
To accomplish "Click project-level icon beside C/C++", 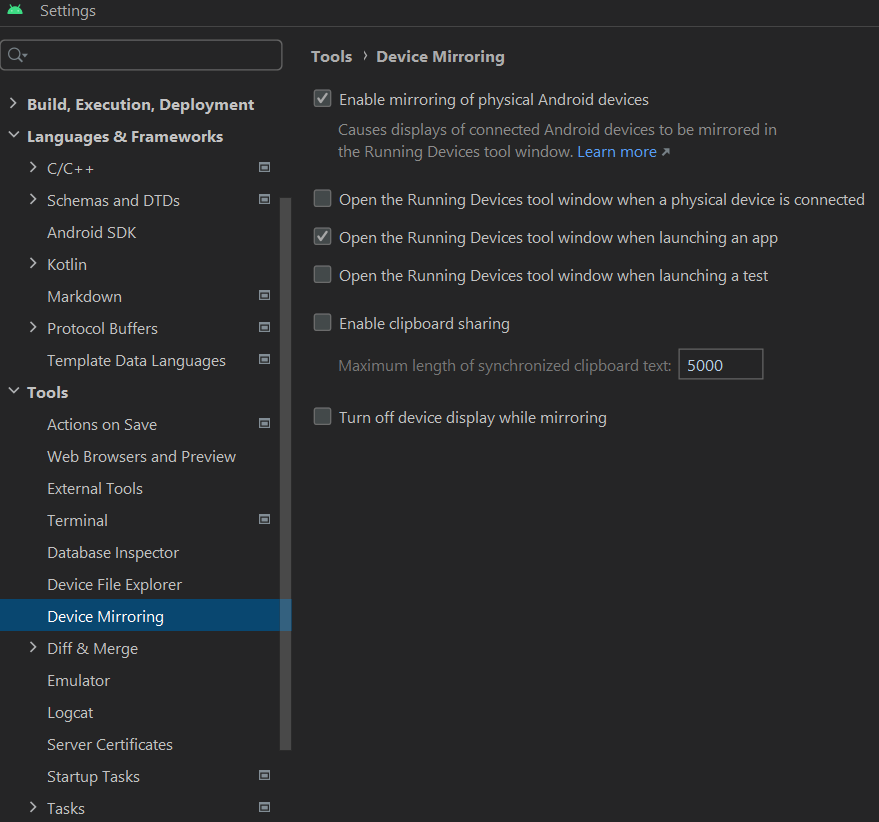I will [x=264, y=168].
